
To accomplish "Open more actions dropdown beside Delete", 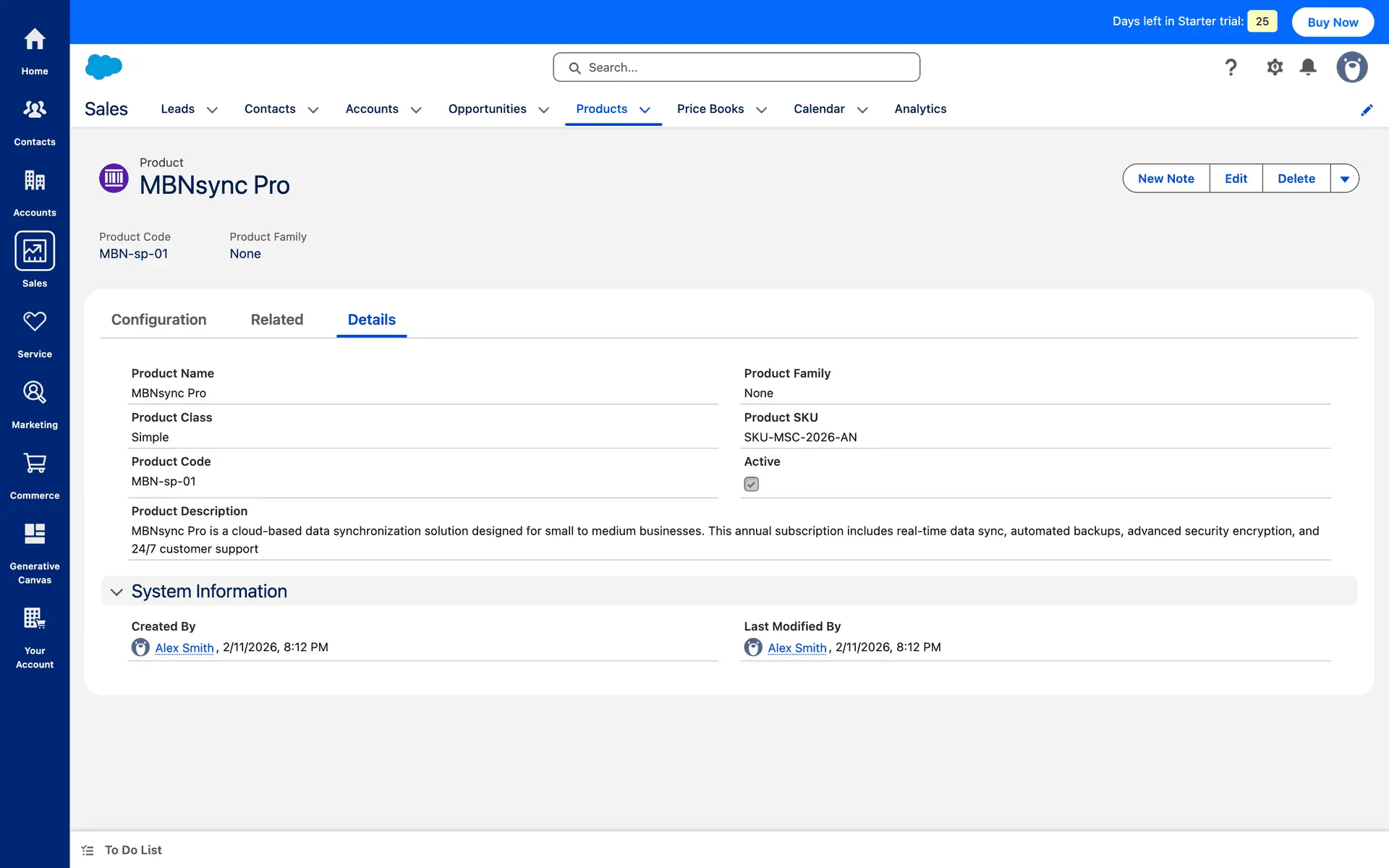I will click(x=1344, y=179).
